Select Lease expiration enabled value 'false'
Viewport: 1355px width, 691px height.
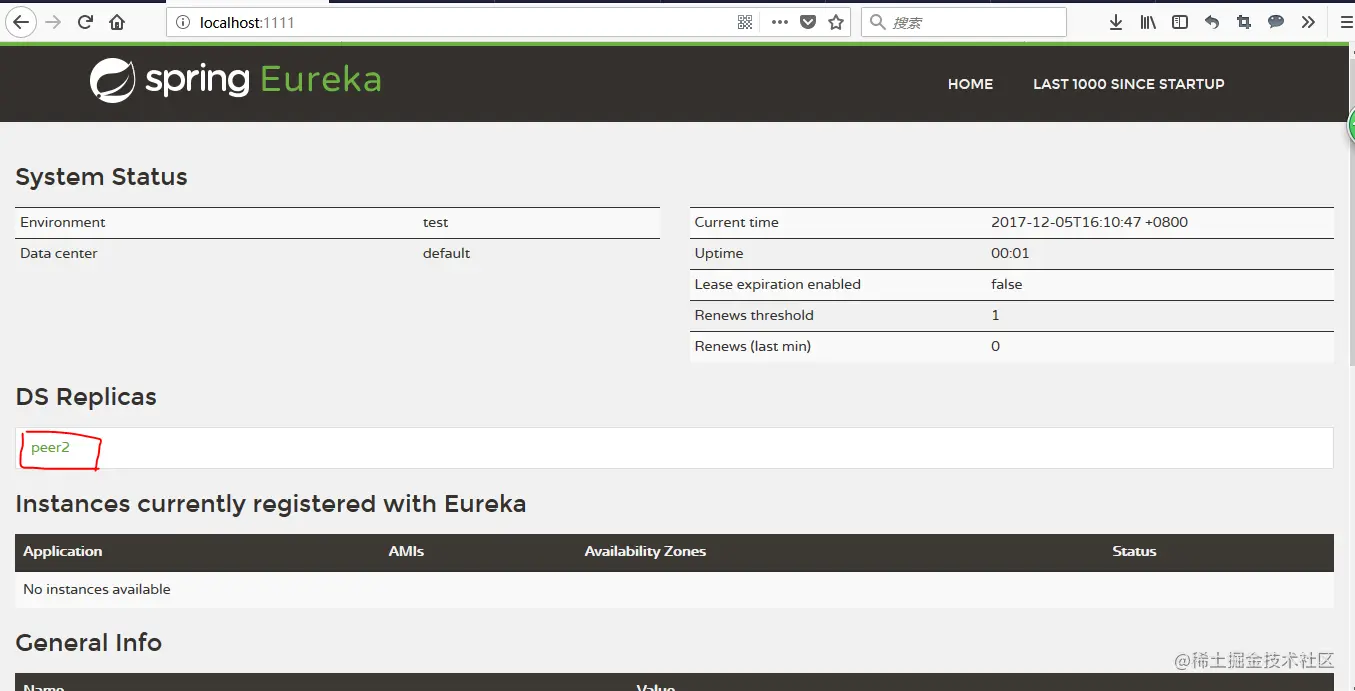pos(1007,284)
